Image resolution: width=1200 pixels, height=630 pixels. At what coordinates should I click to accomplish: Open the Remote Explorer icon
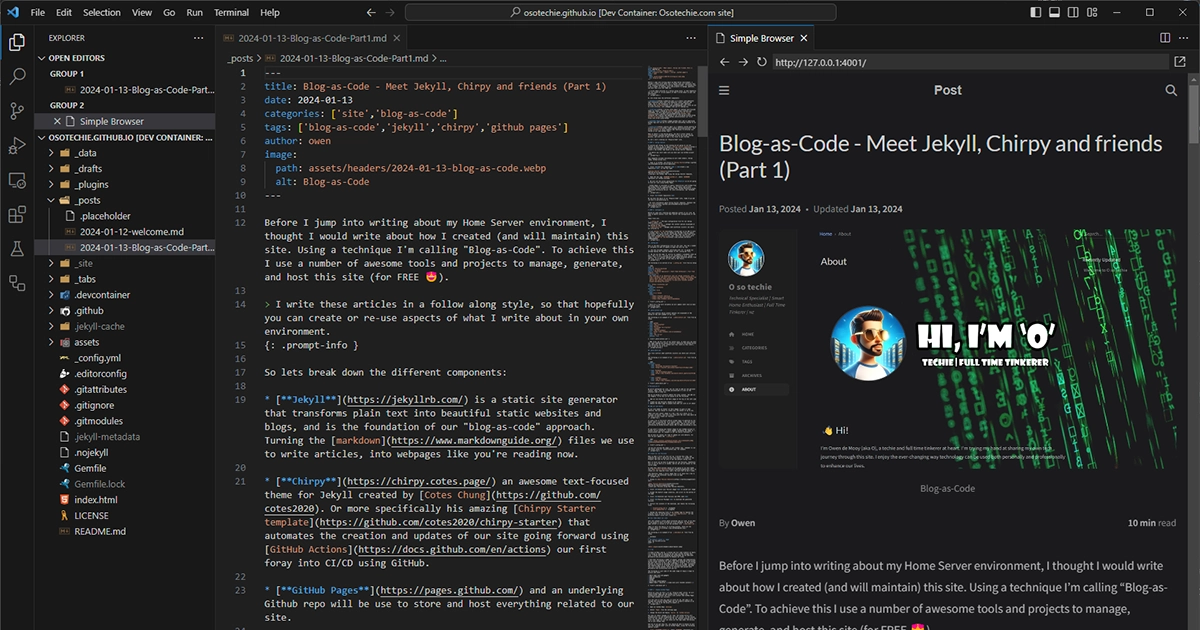click(17, 180)
